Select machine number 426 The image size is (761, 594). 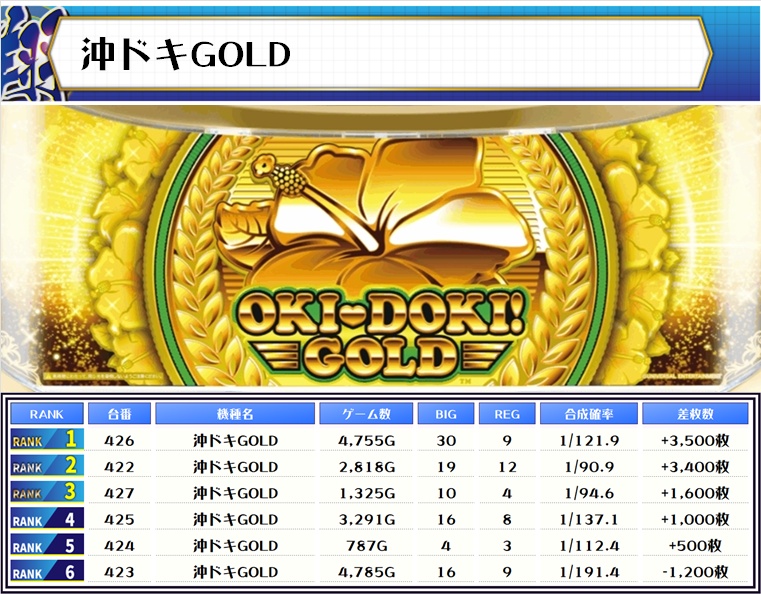pos(119,441)
